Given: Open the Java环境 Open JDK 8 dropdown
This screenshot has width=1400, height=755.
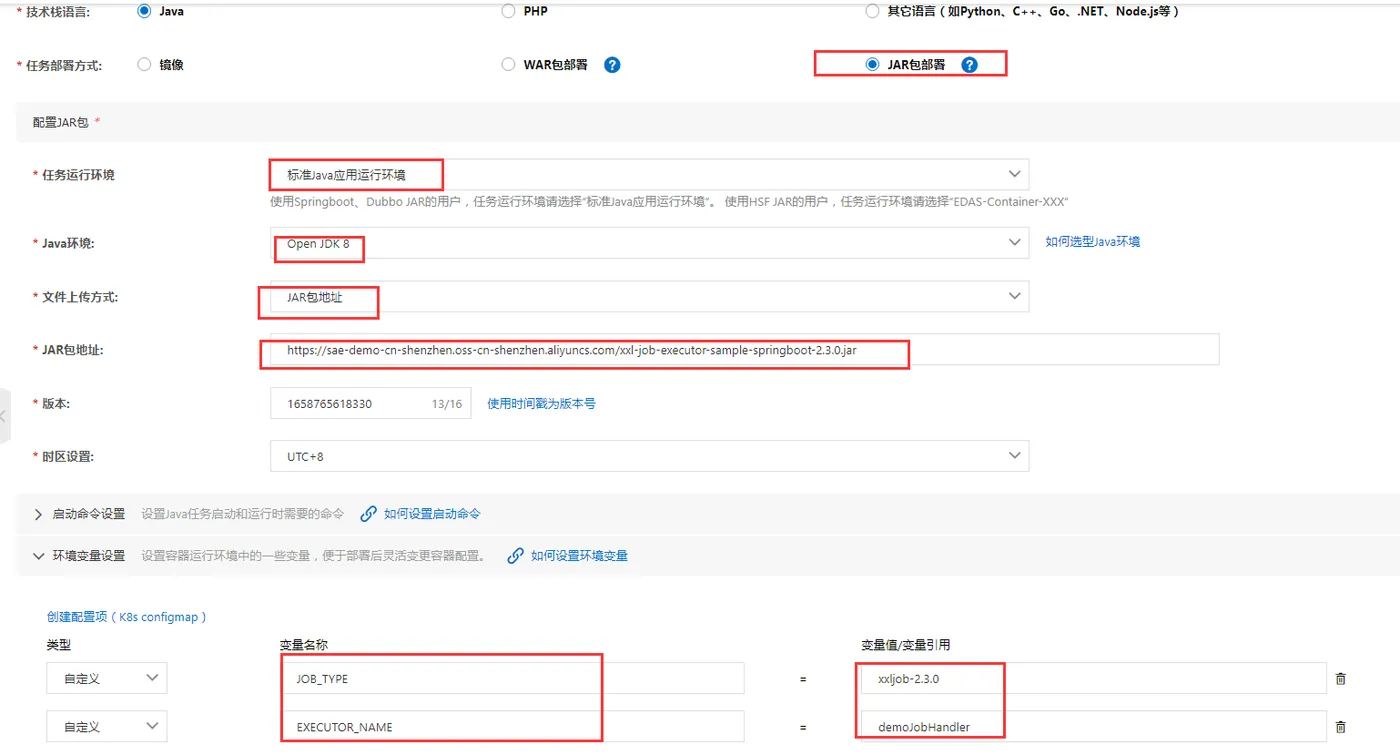Looking at the screenshot, I should click(x=650, y=243).
